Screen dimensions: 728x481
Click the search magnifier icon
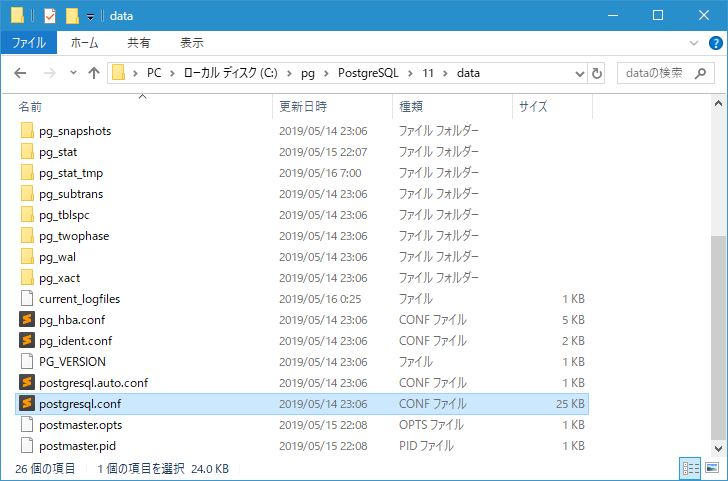point(700,73)
